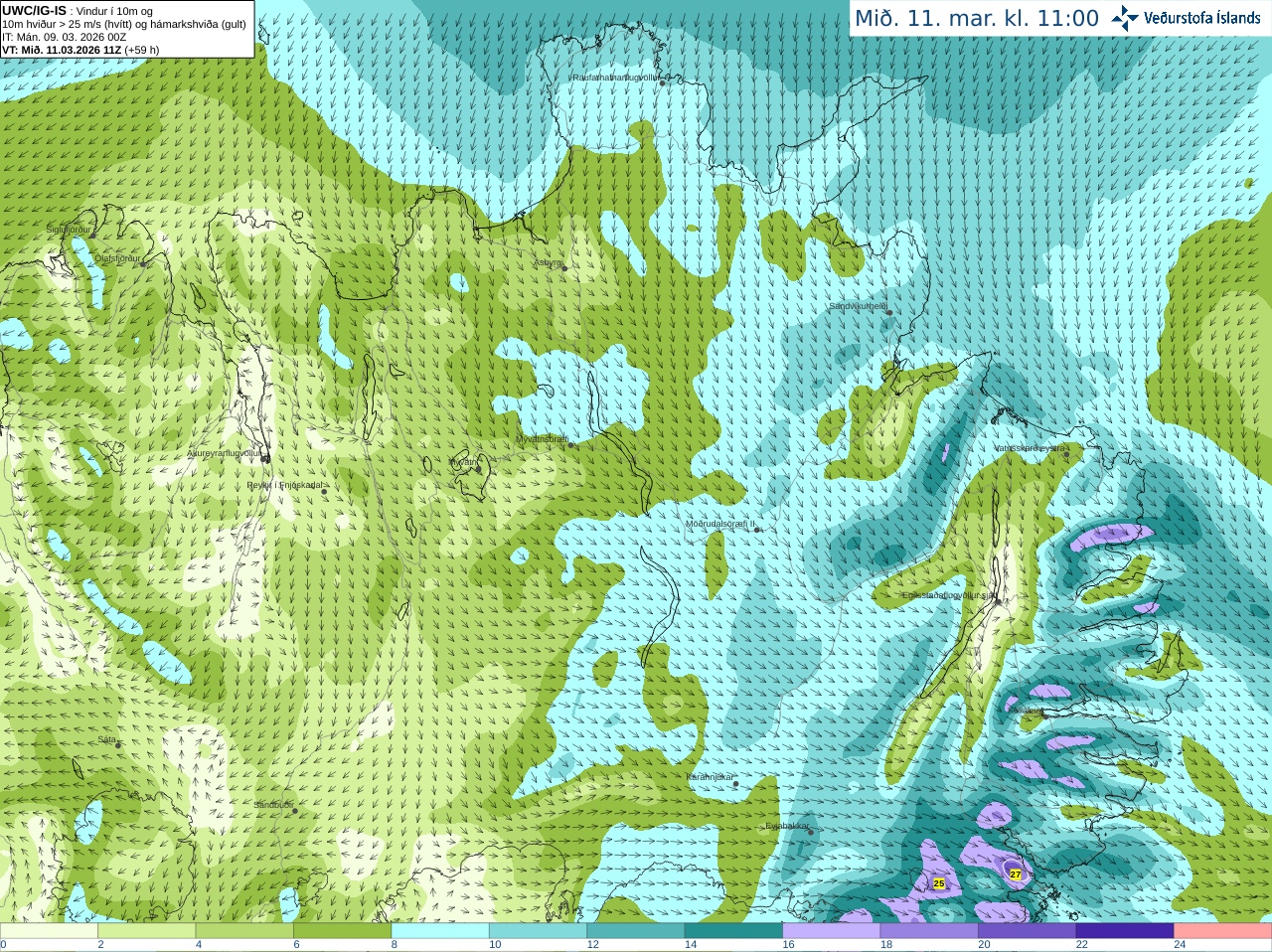This screenshot has height=952, width=1272.
Task: Click the 18–20 m/s purple legend swatch
Action: [929, 931]
